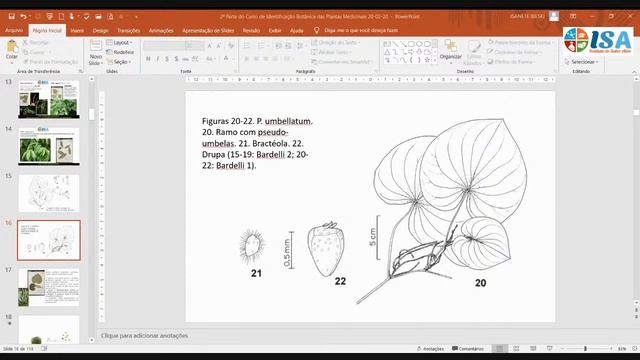Click the Redefinir slide icon
The height and width of the screenshot is (360, 640).
pos(109,52)
